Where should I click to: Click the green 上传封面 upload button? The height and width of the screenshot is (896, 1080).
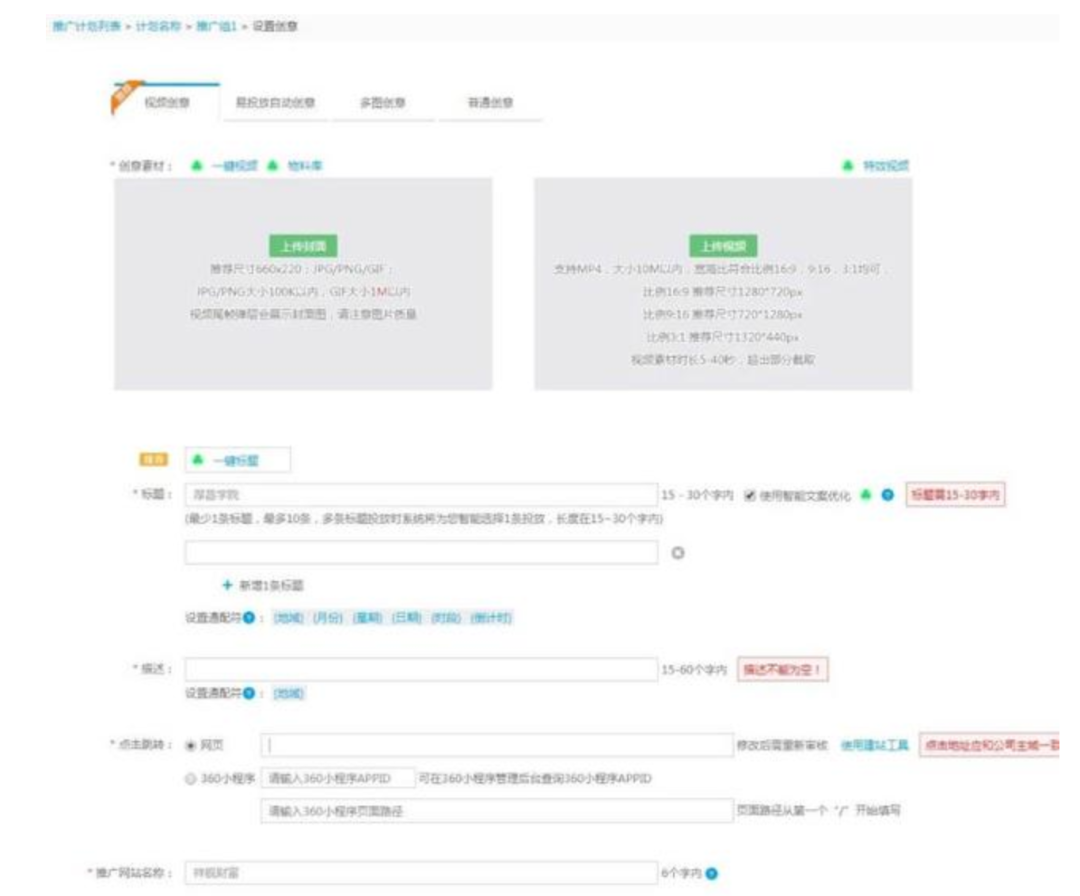[303, 246]
